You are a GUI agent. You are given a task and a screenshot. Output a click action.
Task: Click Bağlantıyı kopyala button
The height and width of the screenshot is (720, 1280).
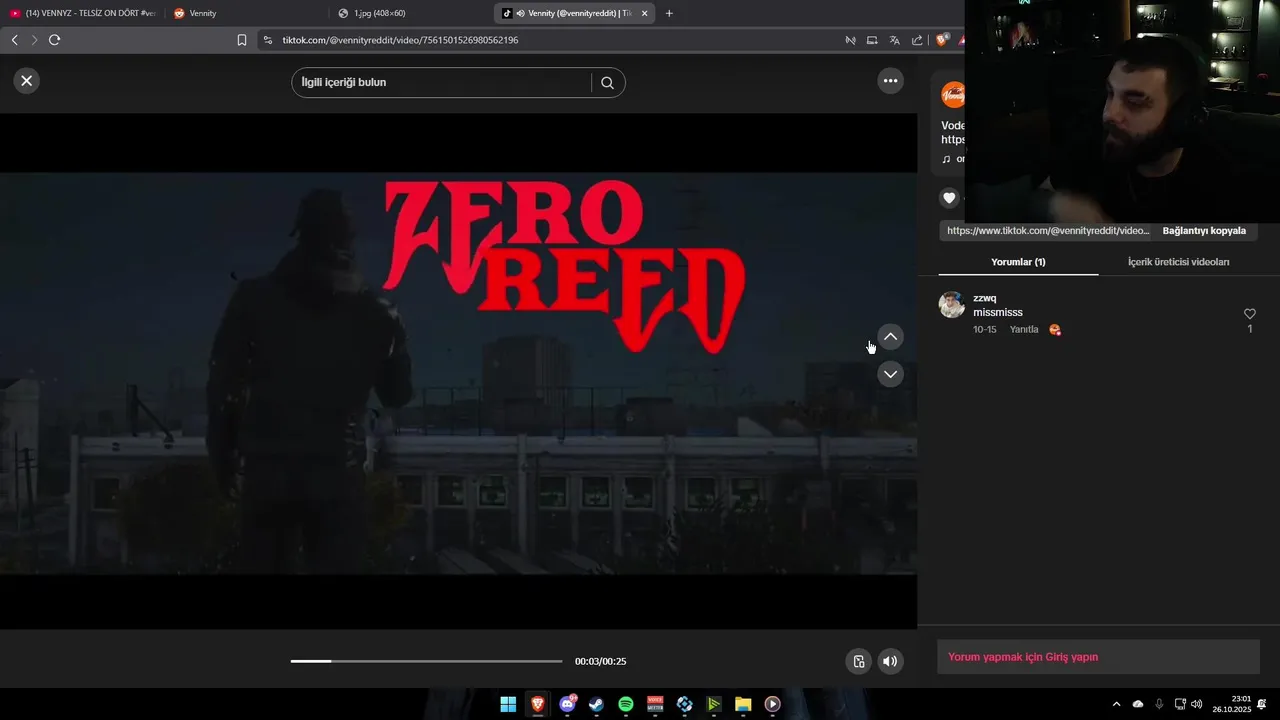[x=1204, y=231]
